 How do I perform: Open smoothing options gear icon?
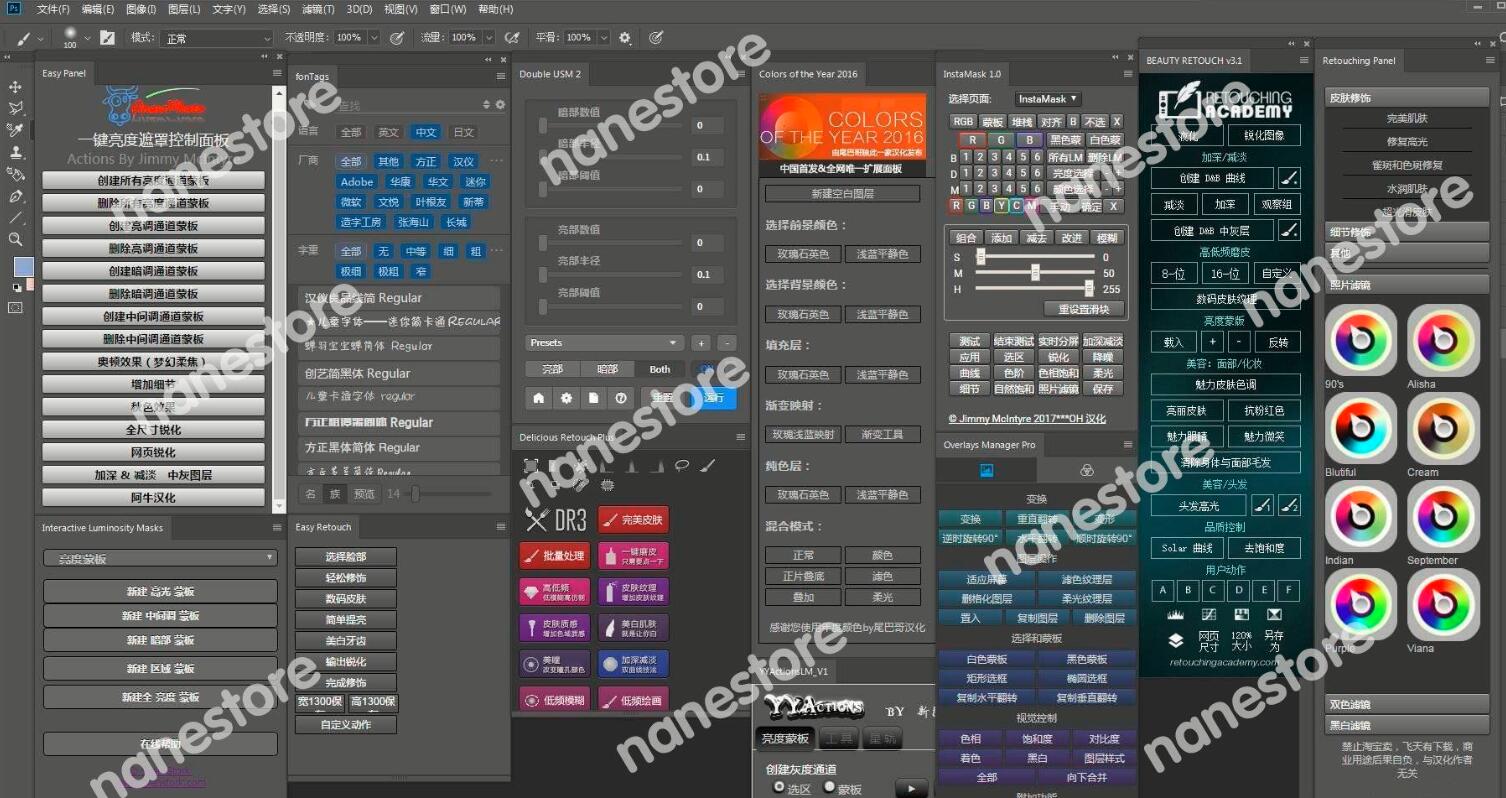[x=625, y=38]
